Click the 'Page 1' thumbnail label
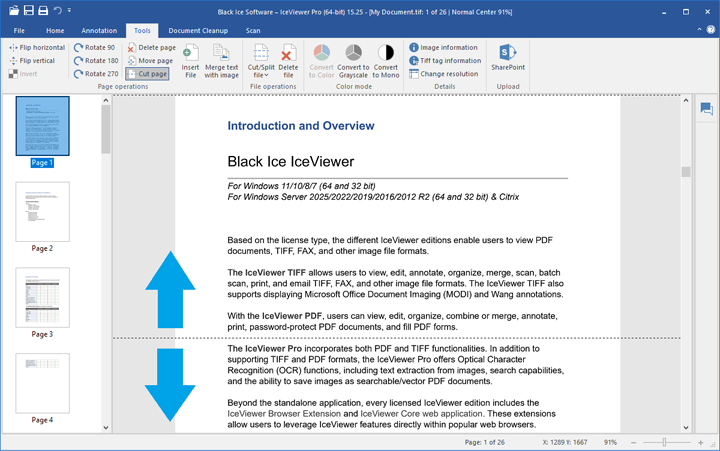 (x=42, y=163)
